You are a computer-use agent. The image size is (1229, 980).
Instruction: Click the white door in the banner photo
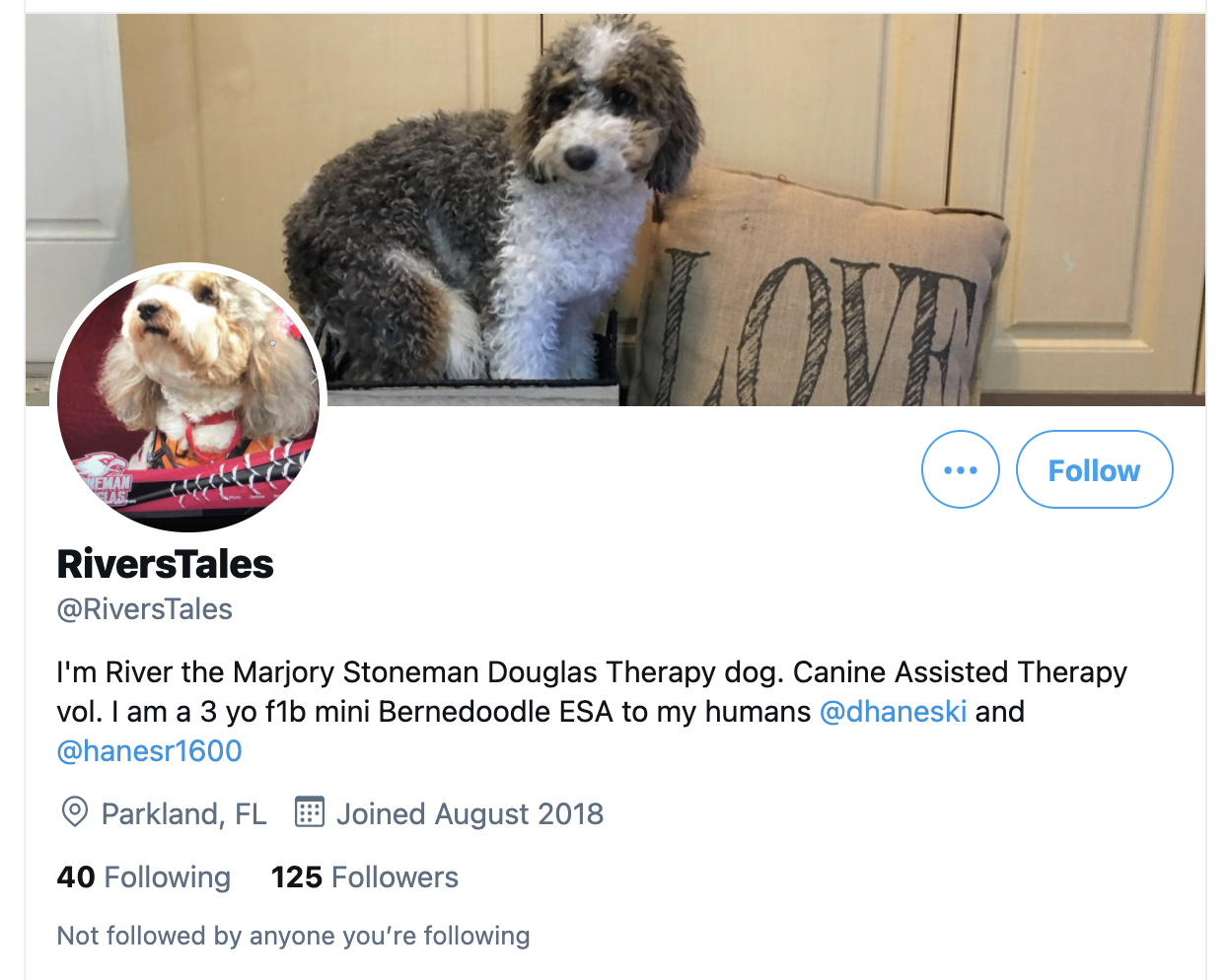pos(75,187)
